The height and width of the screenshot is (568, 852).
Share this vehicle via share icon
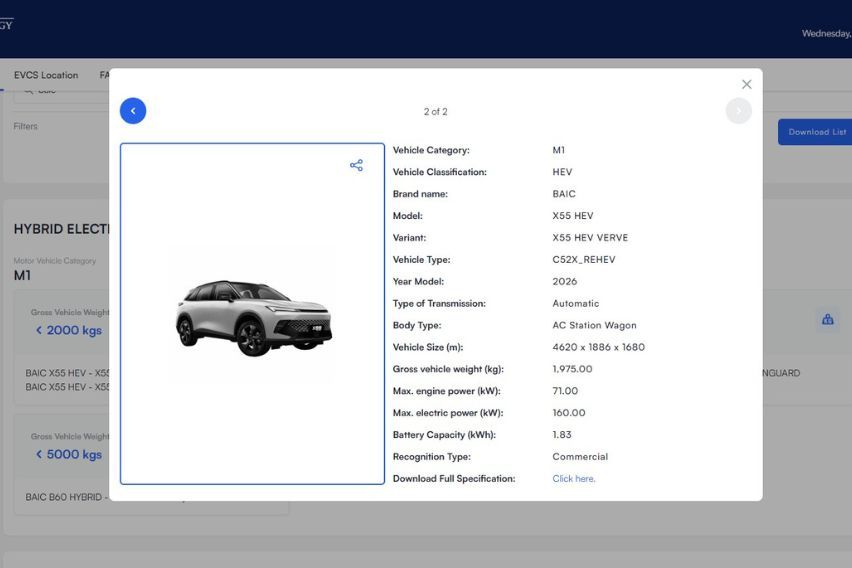[356, 165]
